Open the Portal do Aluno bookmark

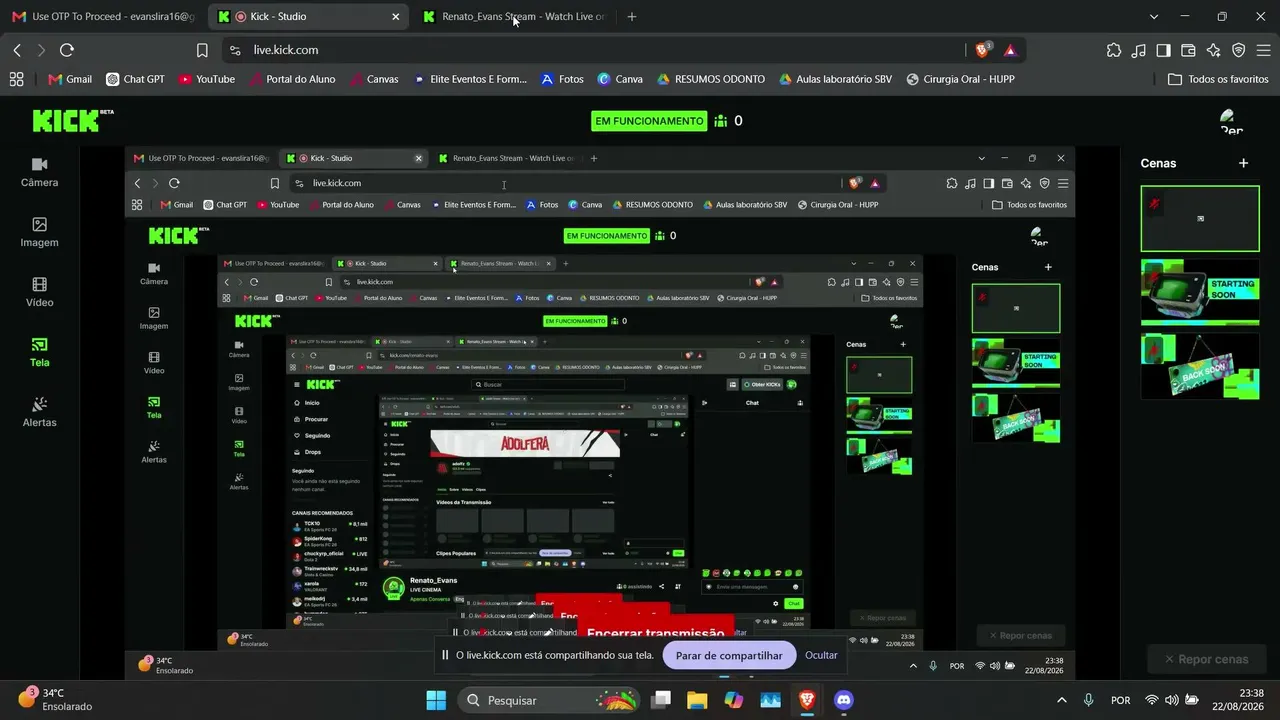[292, 79]
